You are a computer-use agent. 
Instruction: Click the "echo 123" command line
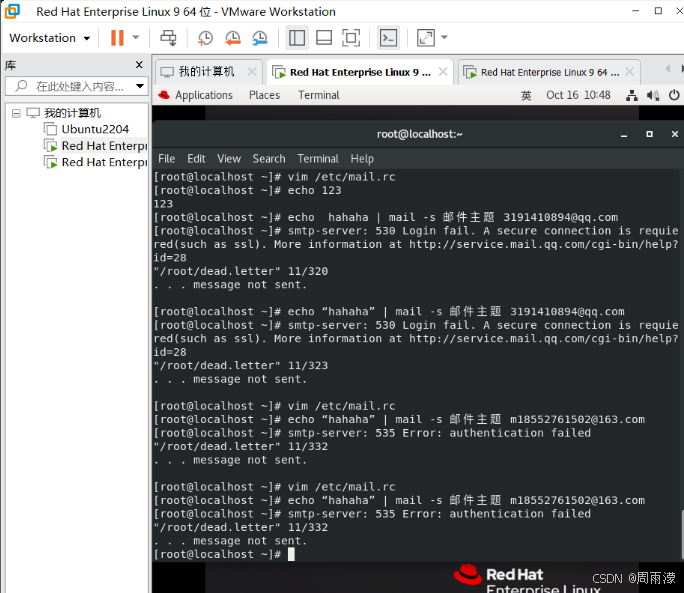pos(247,190)
